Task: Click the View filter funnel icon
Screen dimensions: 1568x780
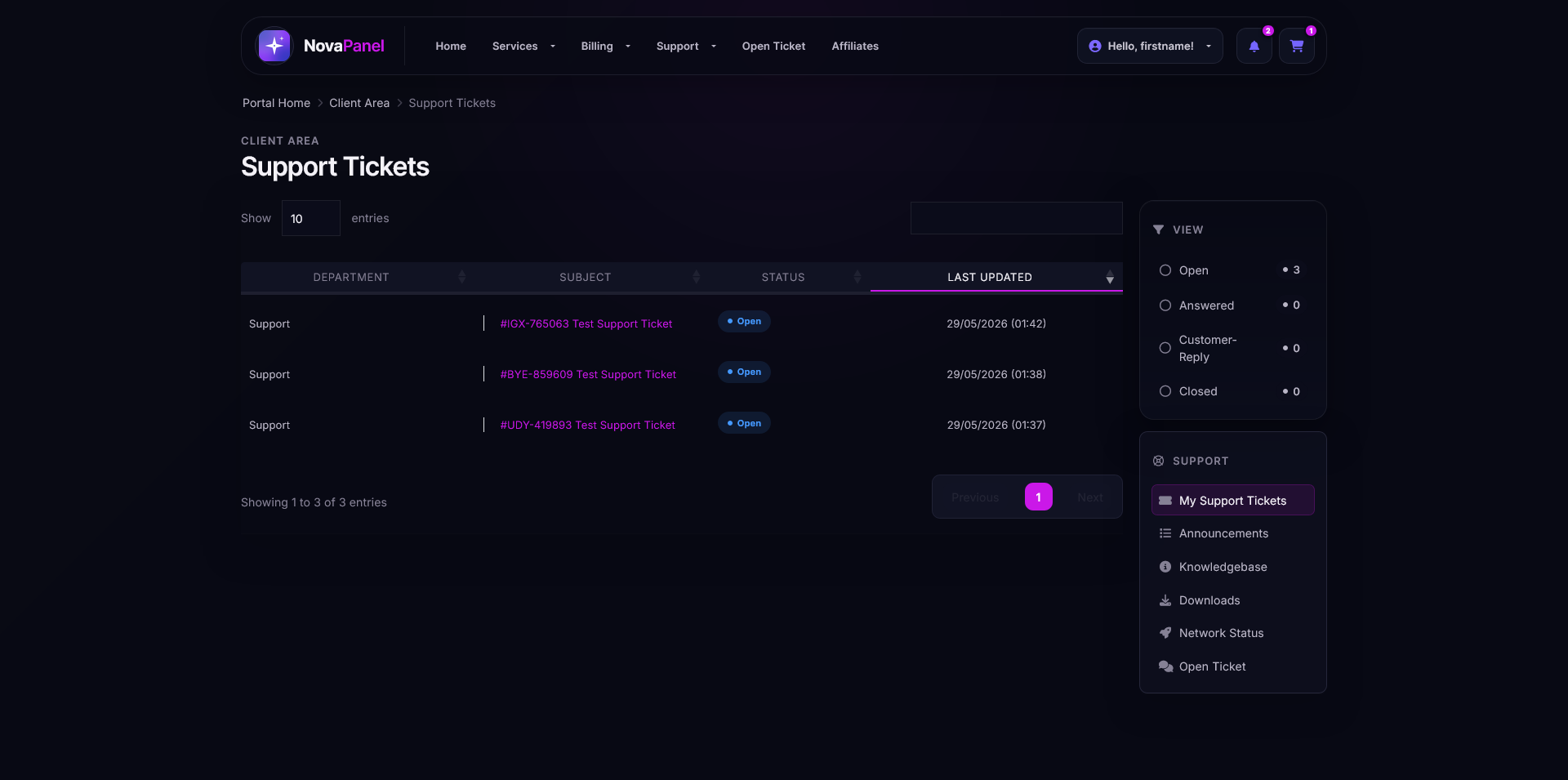Action: point(1158,230)
